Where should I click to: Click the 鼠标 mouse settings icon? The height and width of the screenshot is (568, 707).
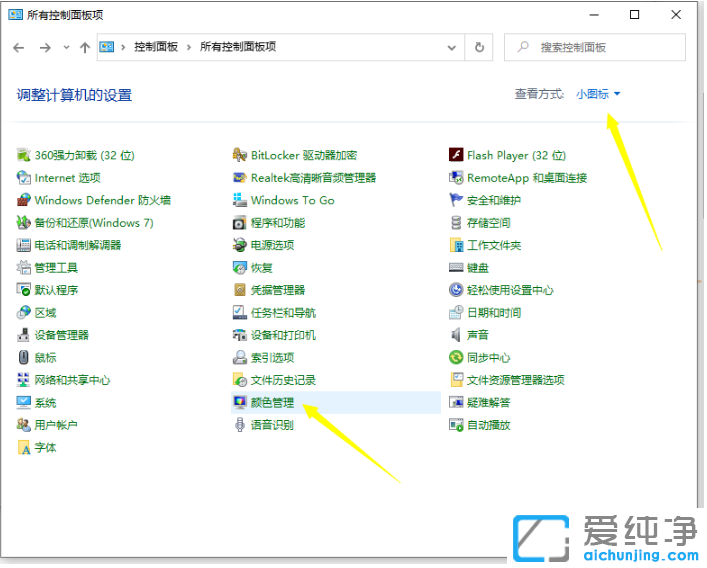coord(24,357)
